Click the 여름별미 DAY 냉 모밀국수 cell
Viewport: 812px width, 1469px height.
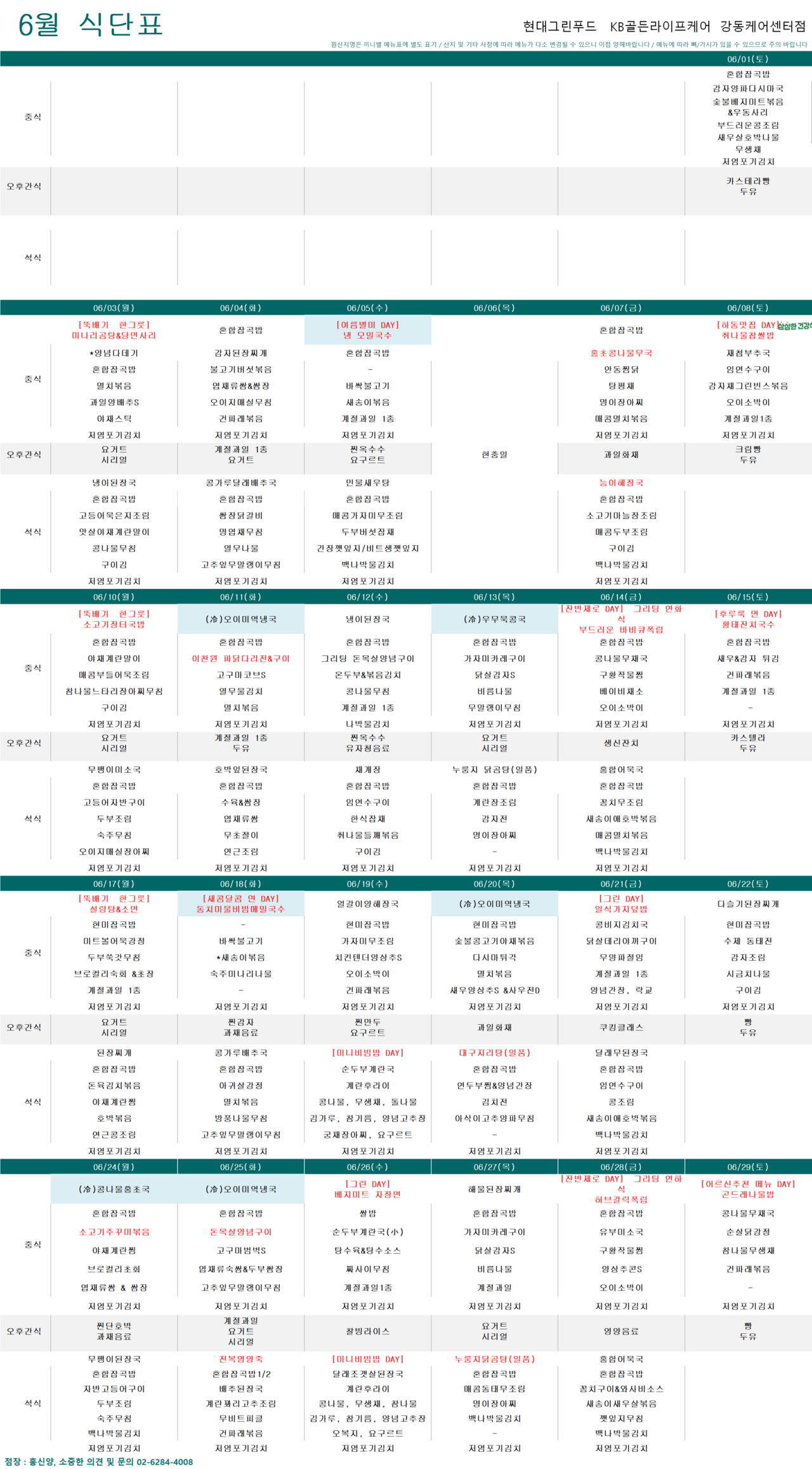pyautogui.click(x=367, y=330)
